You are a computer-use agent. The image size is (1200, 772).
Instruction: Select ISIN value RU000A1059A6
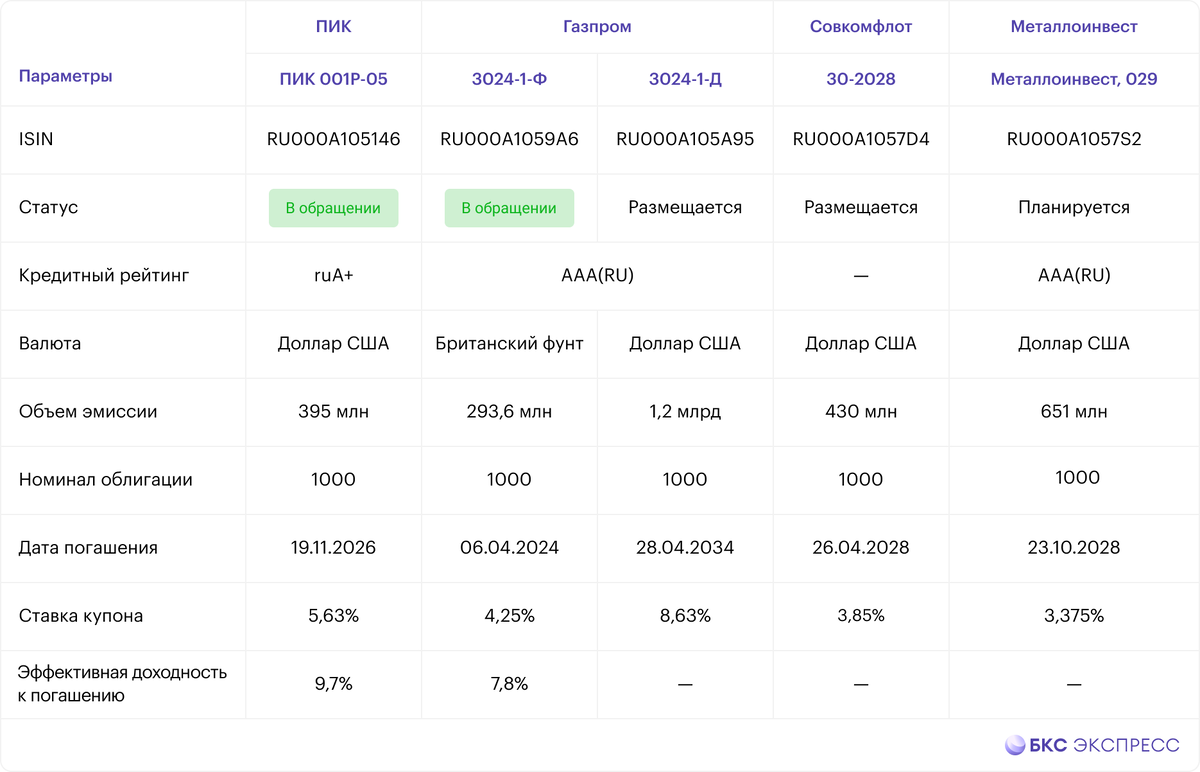(x=509, y=140)
